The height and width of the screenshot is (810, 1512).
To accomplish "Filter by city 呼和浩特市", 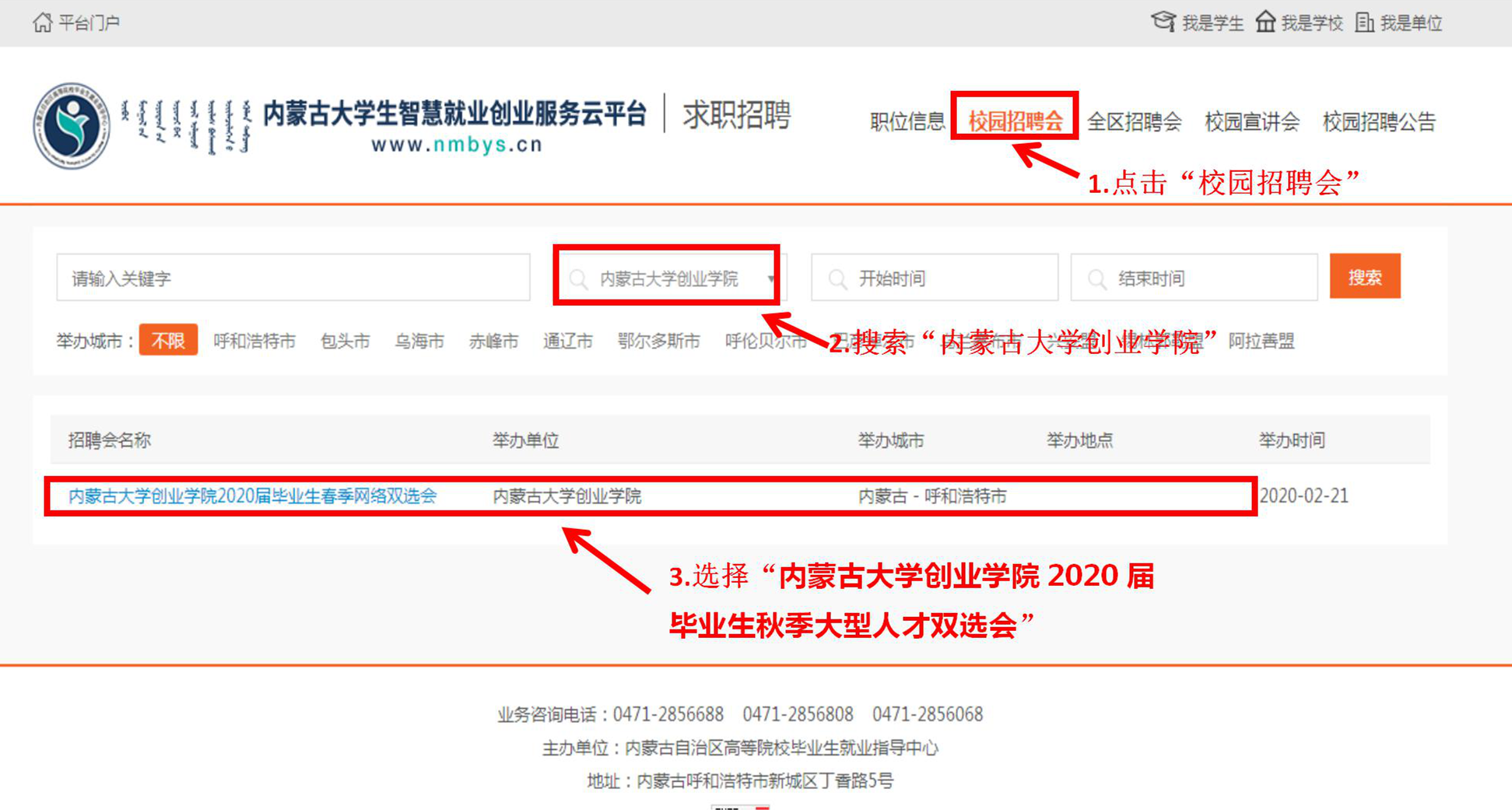I will tap(254, 341).
